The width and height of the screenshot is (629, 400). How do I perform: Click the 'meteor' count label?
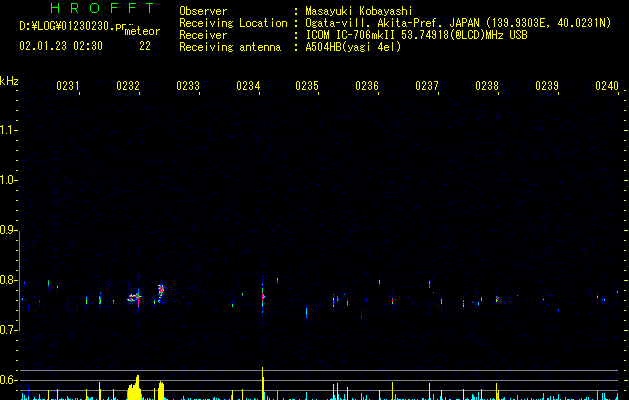click(x=142, y=31)
